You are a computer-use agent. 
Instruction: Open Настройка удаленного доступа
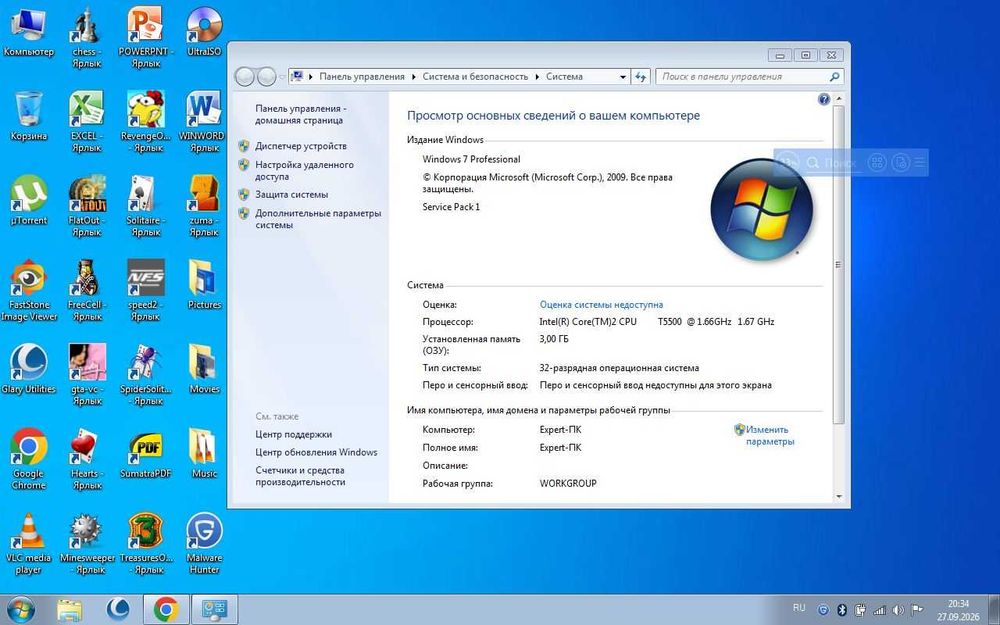pyautogui.click(x=304, y=170)
